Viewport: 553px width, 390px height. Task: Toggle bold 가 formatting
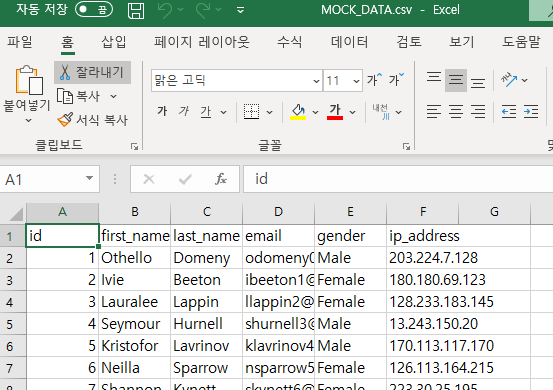click(162, 111)
